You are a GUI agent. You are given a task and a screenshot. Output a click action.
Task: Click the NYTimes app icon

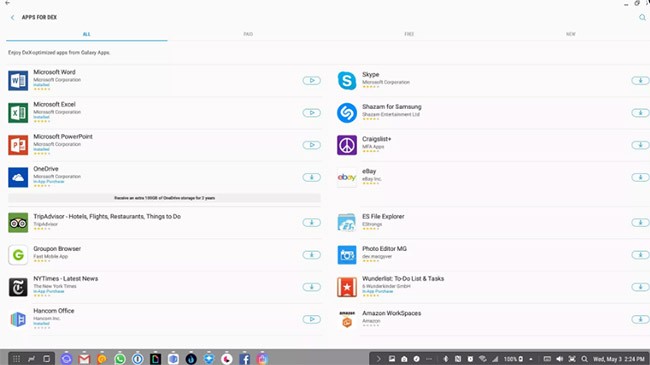point(18,287)
